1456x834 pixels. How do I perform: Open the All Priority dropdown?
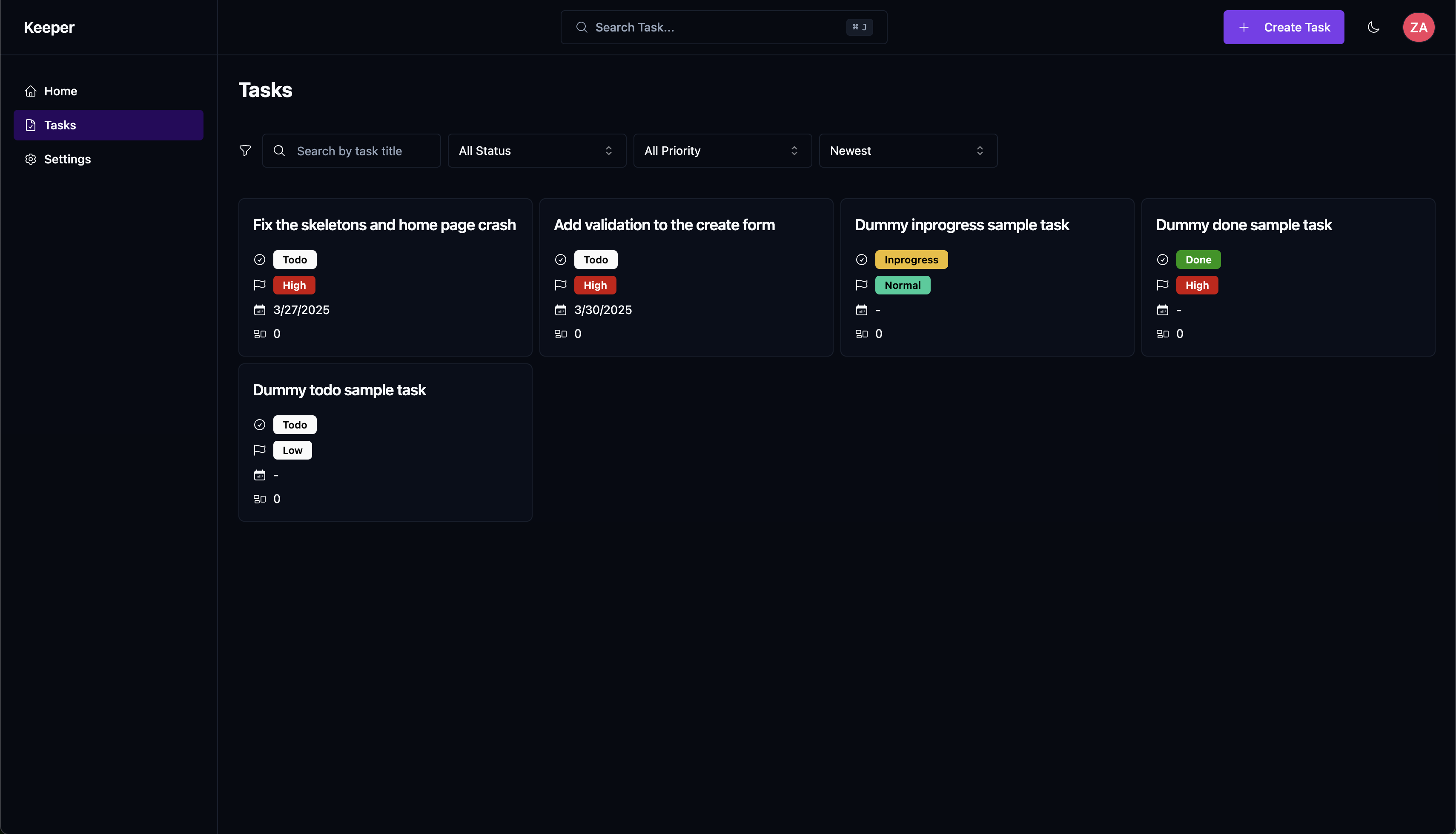722,151
